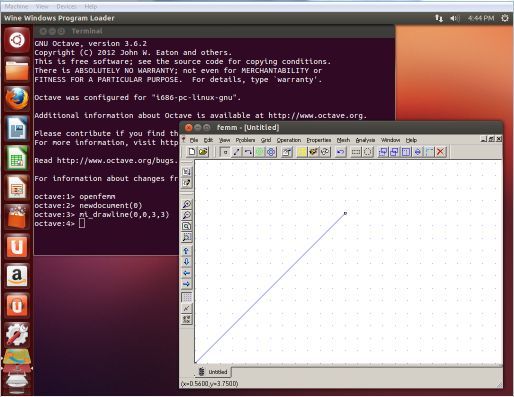Open the Devices menu of the VM window
The height and width of the screenshot is (397, 514).
click(x=66, y=6)
